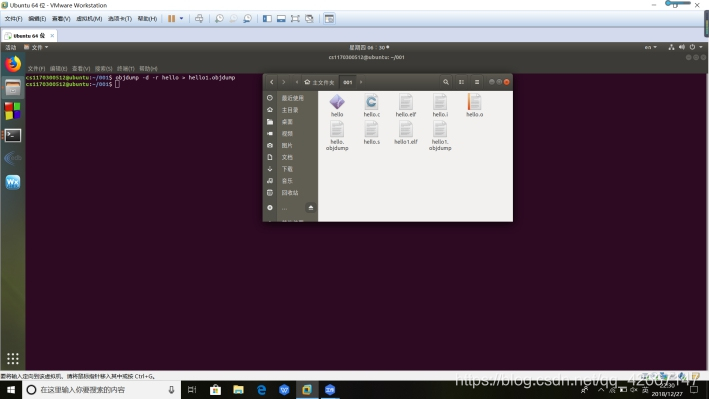The image size is (709, 399).
Task: Open the Files app in the Ubuntu dock
Action: coord(13,87)
